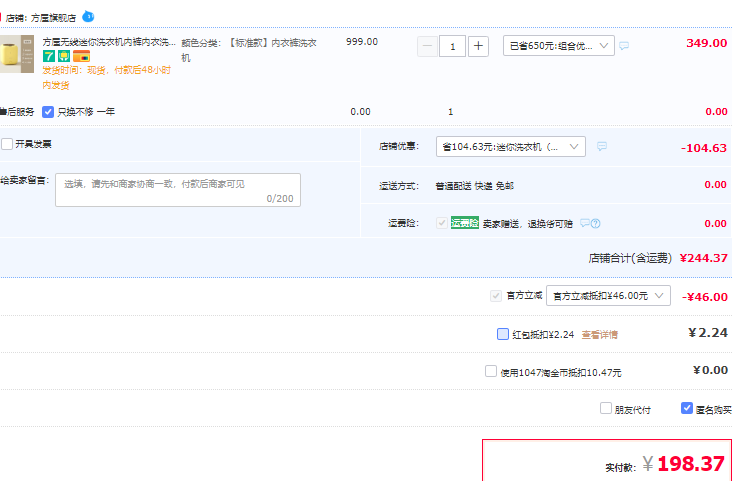
Task: Click the green 7-day return badge icon
Action: point(49,56)
